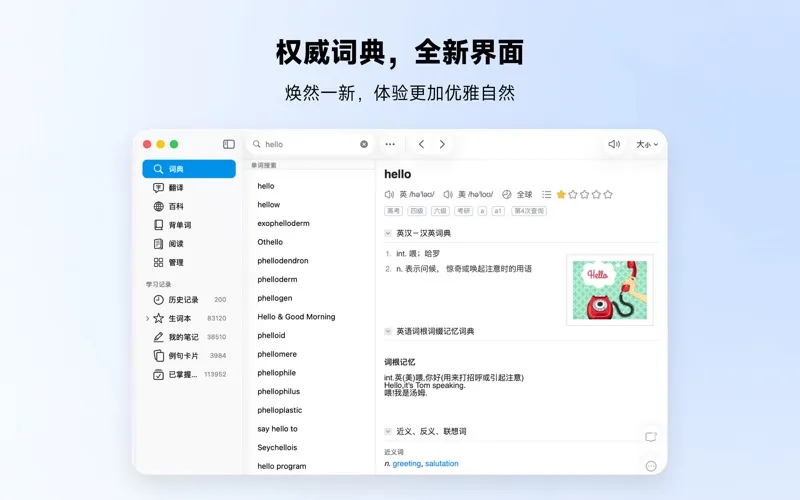Open 翻译 in the sidebar

[x=189, y=188]
